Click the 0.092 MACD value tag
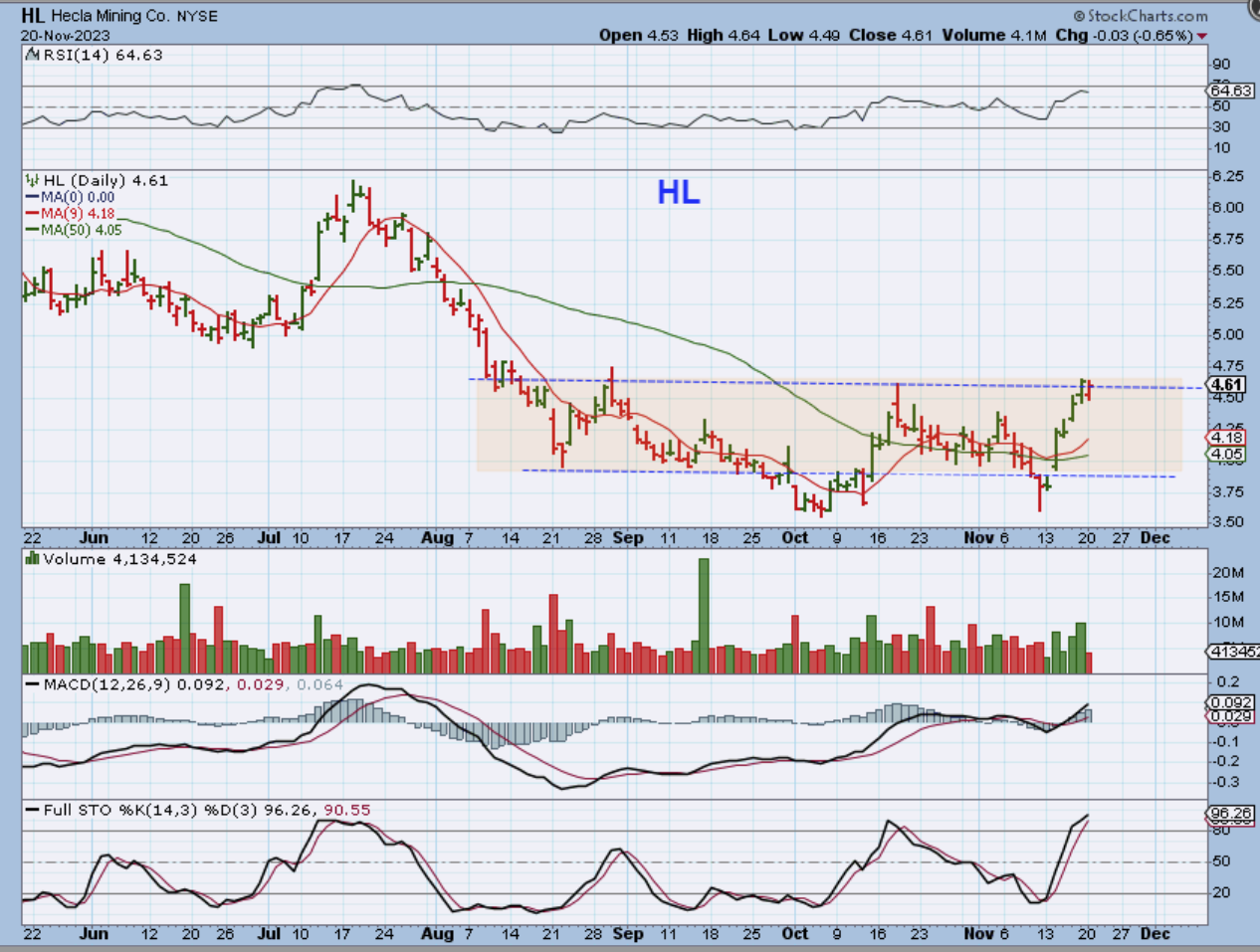This screenshot has width=1260, height=952. 1230,702
